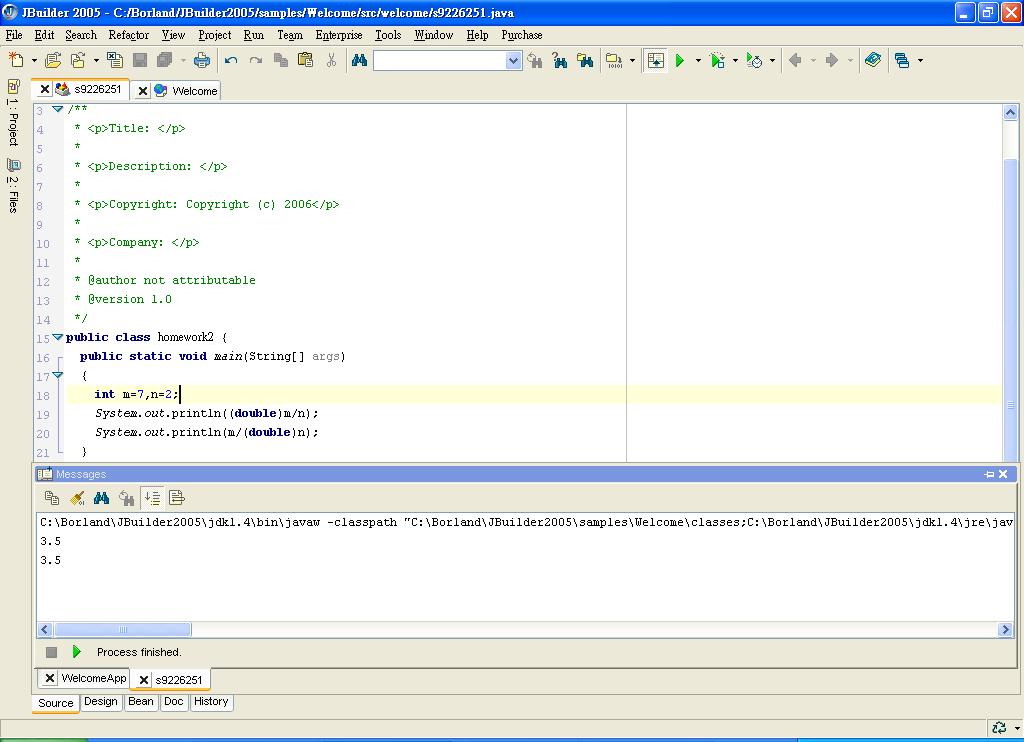Open the Purchase menu
1024x742 pixels.
click(522, 35)
